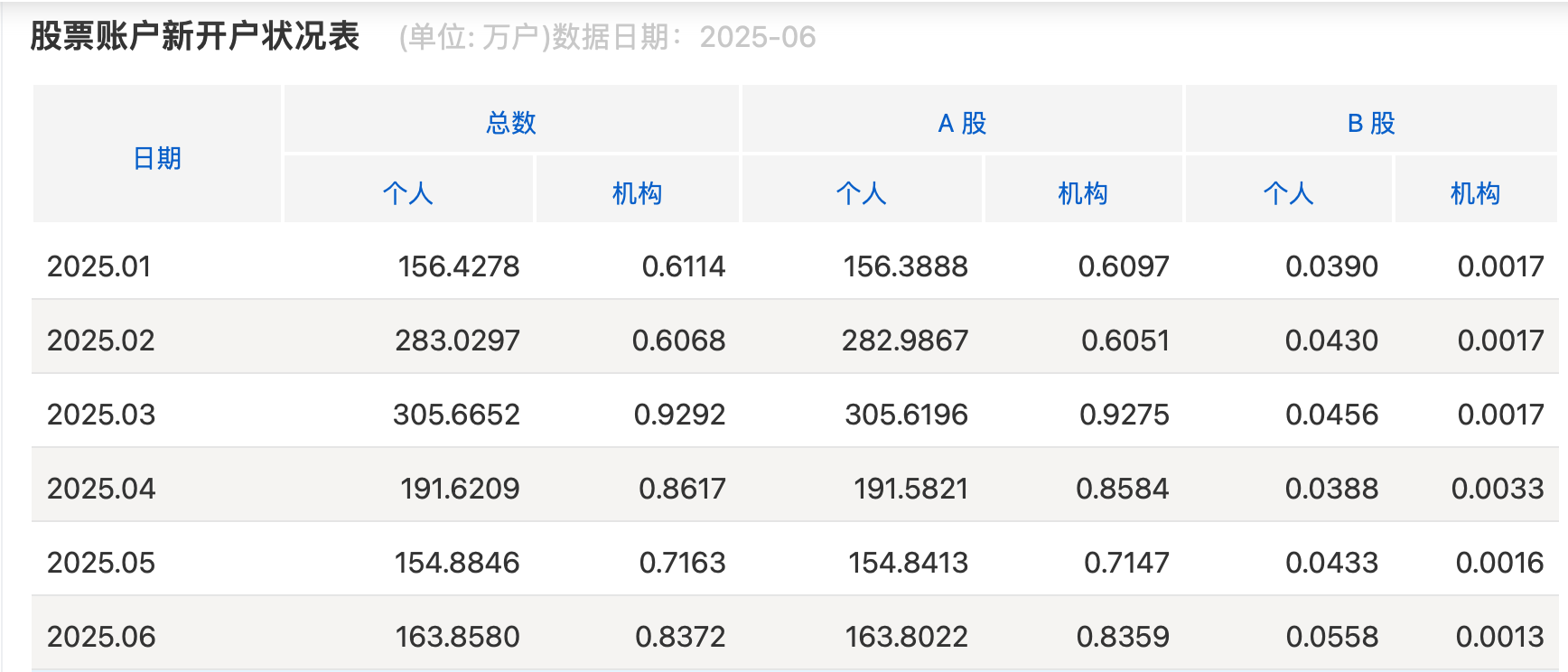Image resolution: width=1568 pixels, height=672 pixels.
Task: Click value 0.8617 in 2025.04 row
Action: click(x=683, y=489)
